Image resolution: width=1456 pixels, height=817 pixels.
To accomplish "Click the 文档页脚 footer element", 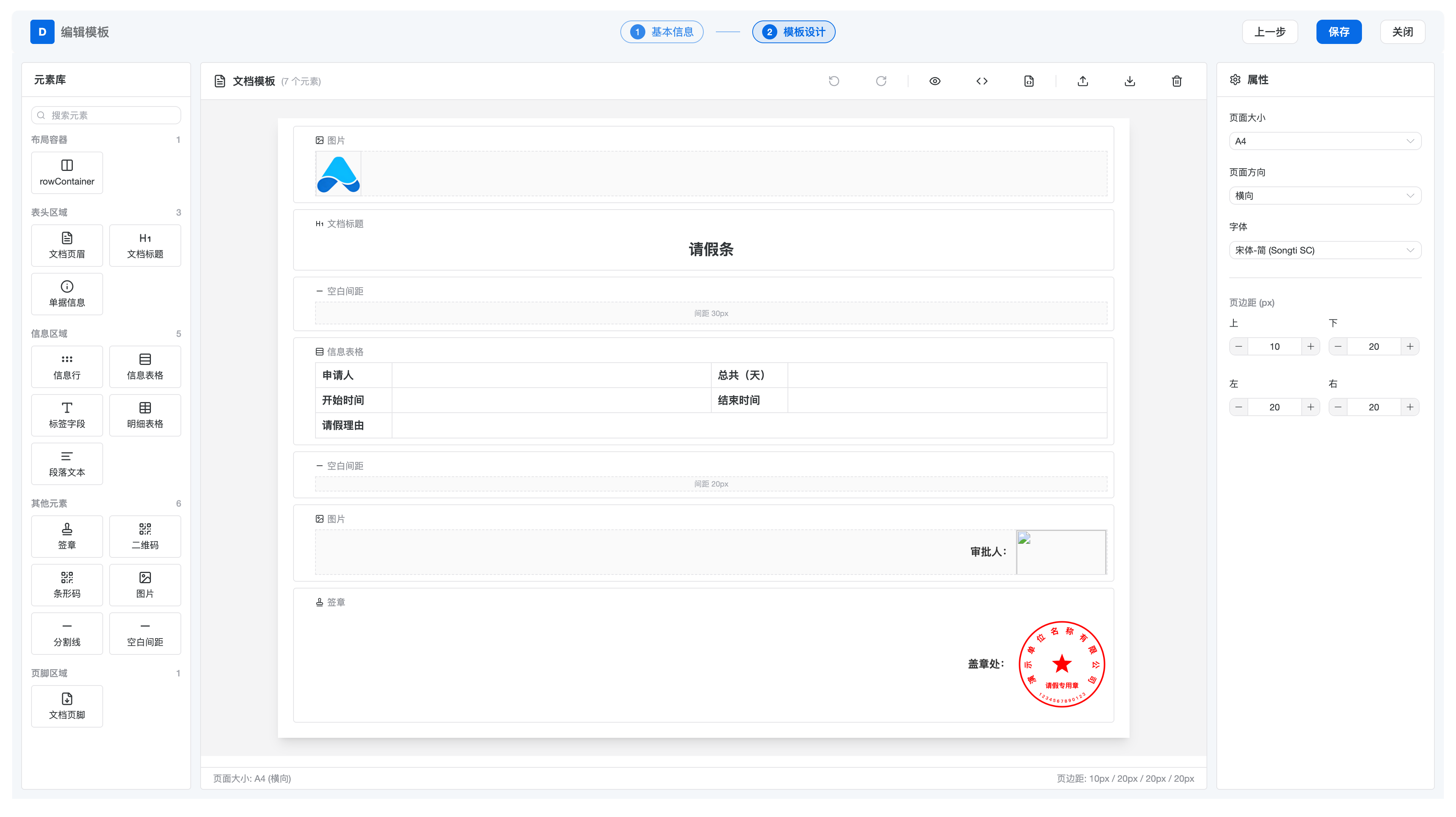I will coord(67,706).
